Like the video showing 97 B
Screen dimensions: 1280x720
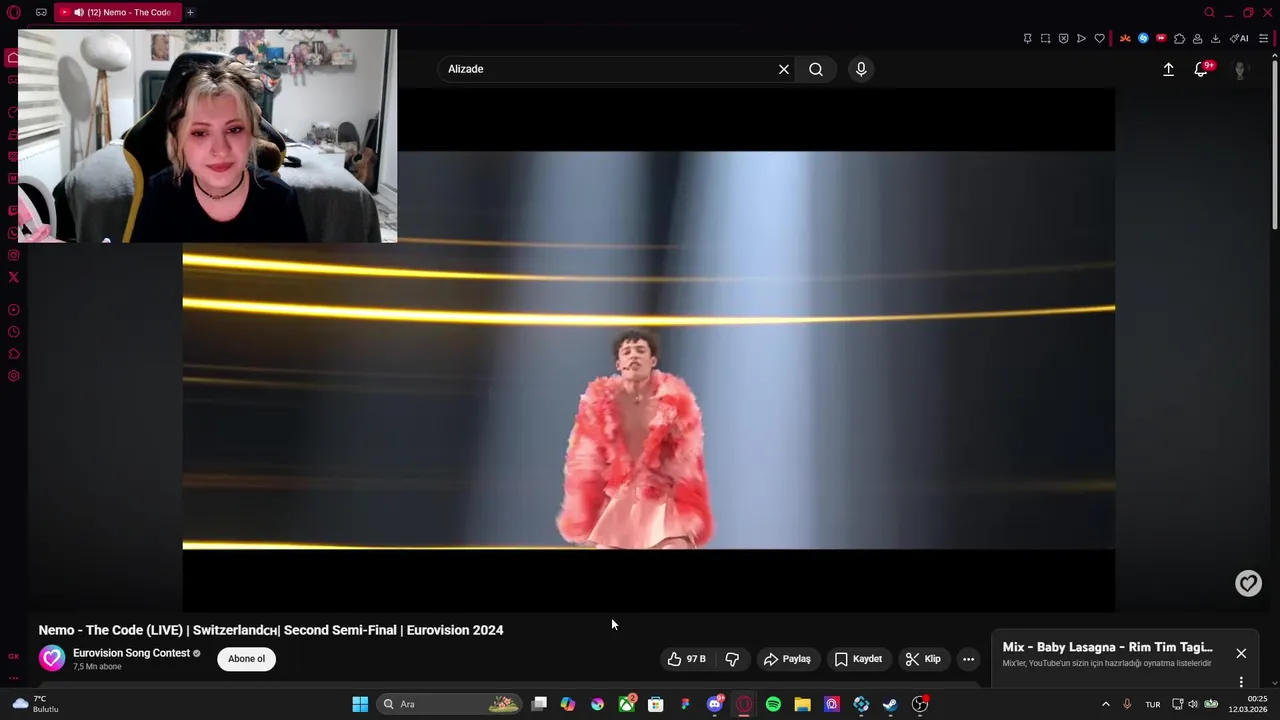687,659
